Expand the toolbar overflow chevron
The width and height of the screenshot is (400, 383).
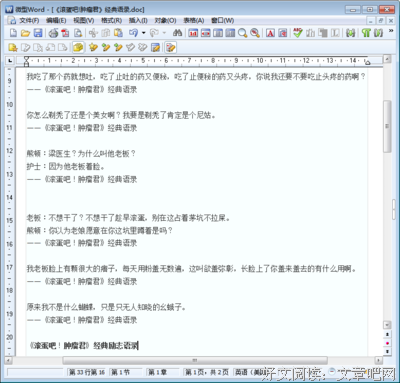391,31
